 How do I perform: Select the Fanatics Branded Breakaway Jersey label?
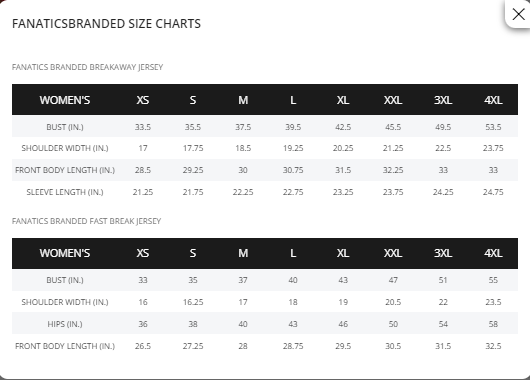[87, 67]
